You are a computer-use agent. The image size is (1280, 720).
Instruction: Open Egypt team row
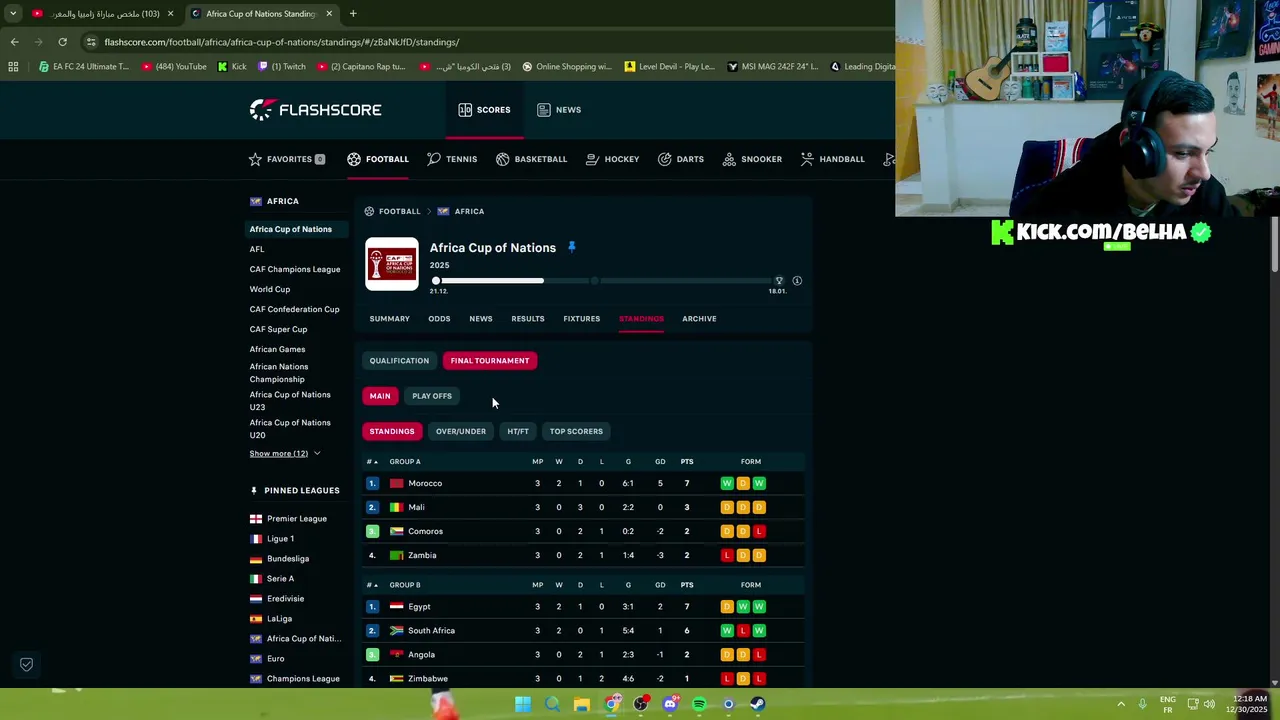584,607
